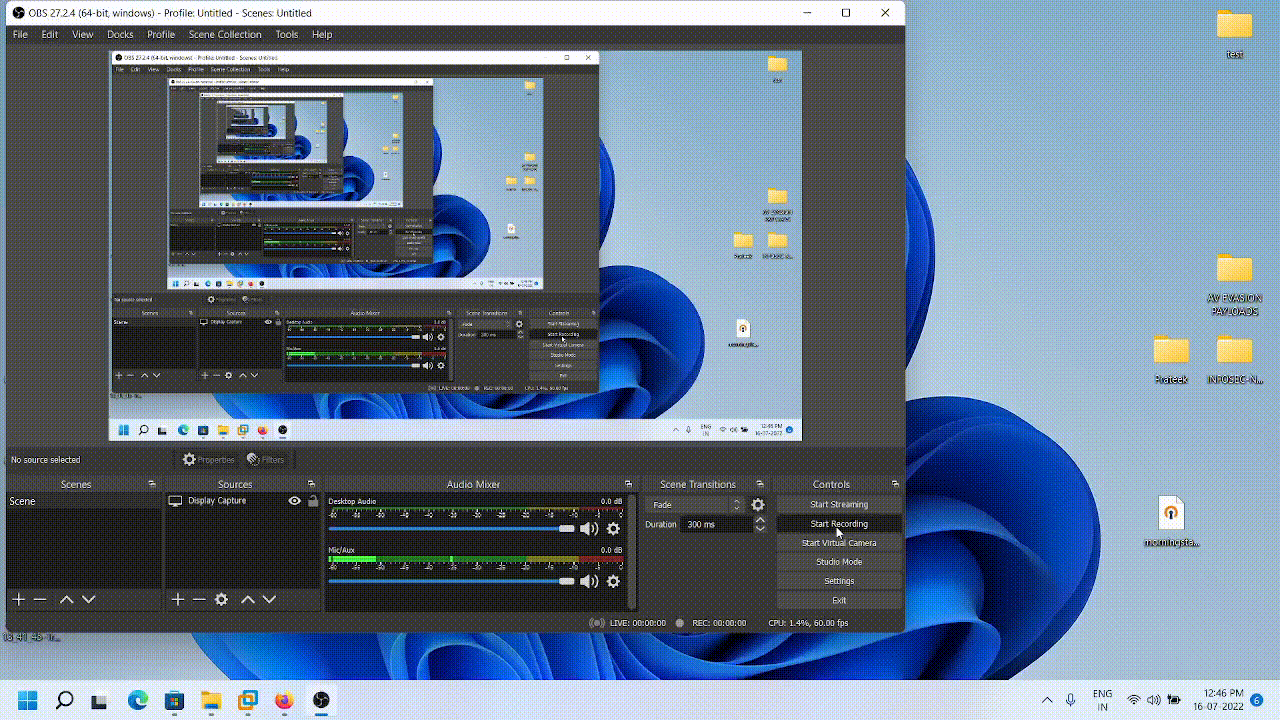Increase transition Duration with the up arrow
Image resolution: width=1280 pixels, height=720 pixels.
tap(760, 520)
